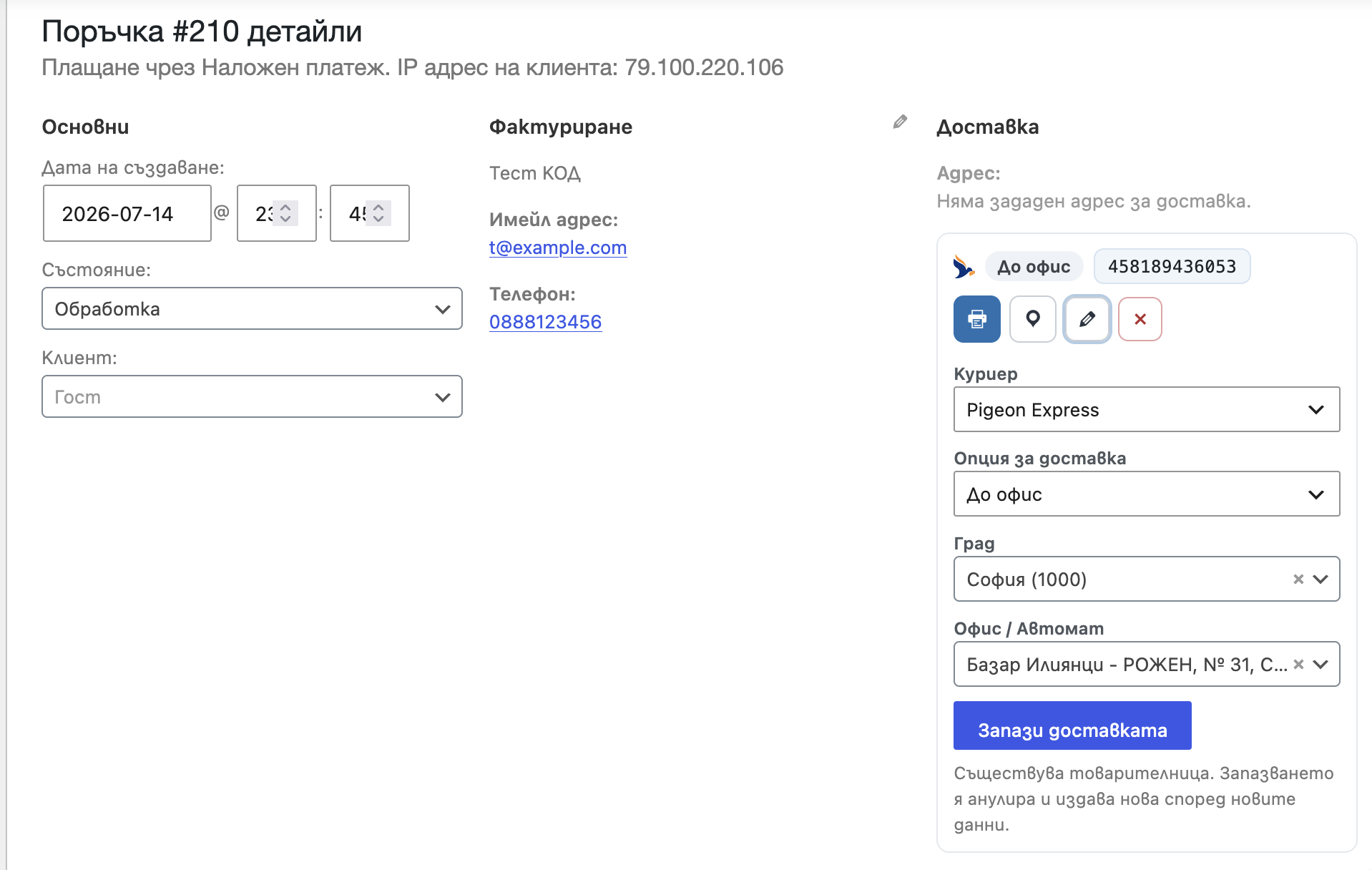Screen dimensions: 1372x870
Task: Click the Фактуриране section heading
Action: click(561, 127)
